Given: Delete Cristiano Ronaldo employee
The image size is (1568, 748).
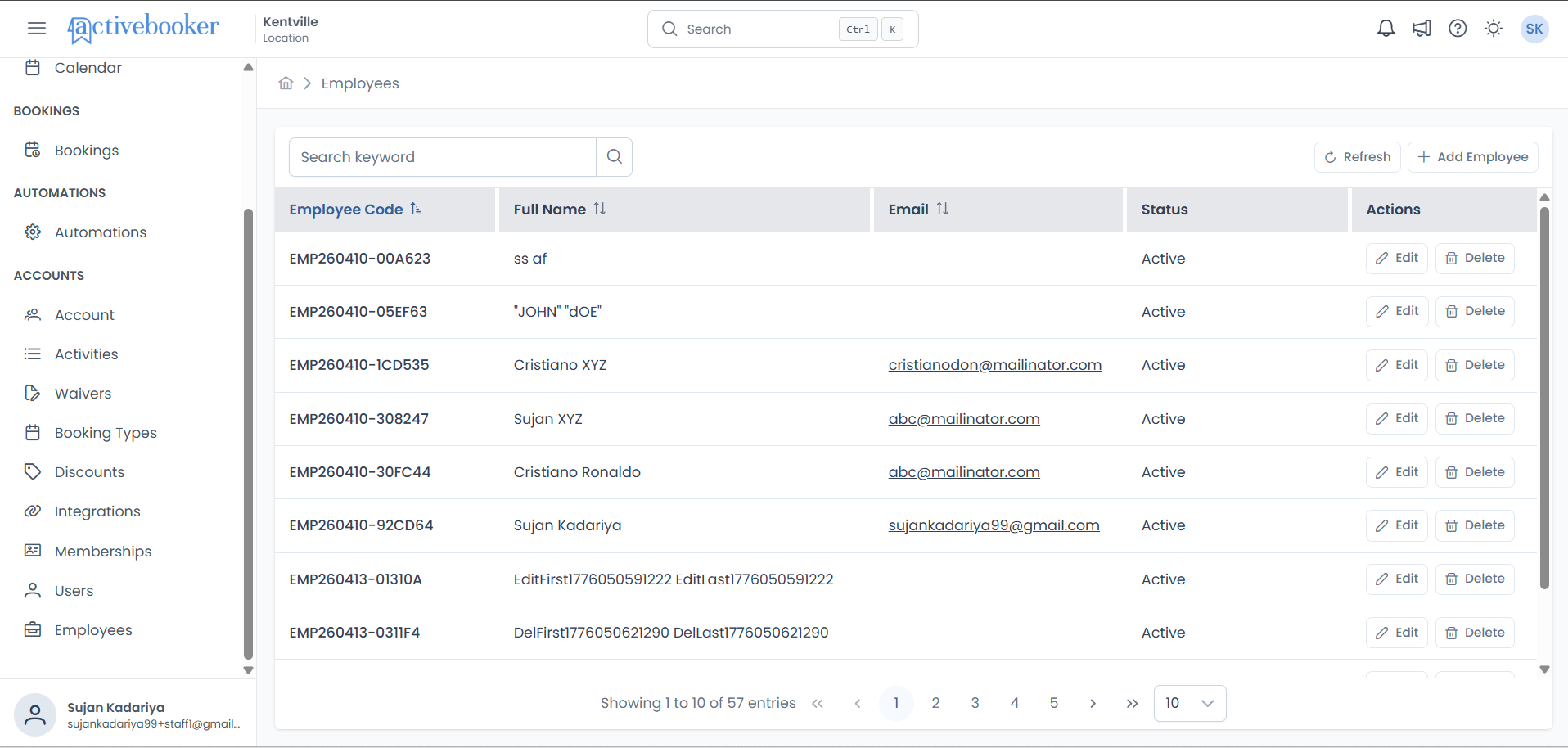Looking at the screenshot, I should tap(1475, 472).
